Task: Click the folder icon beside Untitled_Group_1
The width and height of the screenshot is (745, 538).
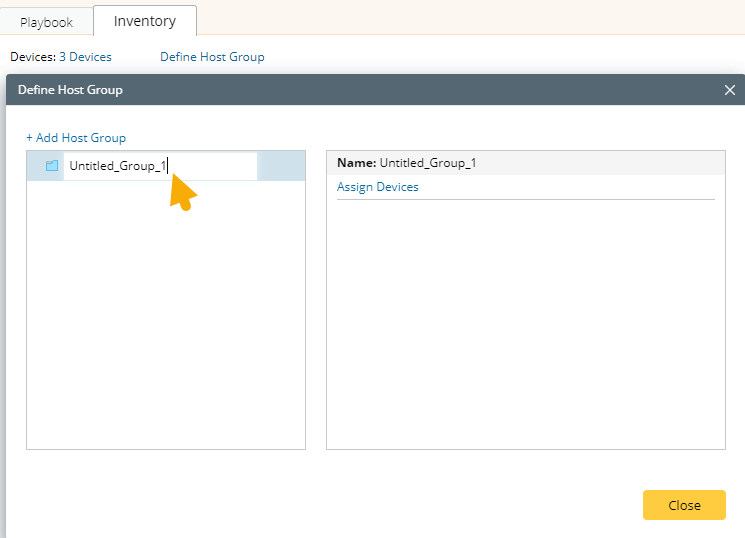Action: [x=52, y=166]
